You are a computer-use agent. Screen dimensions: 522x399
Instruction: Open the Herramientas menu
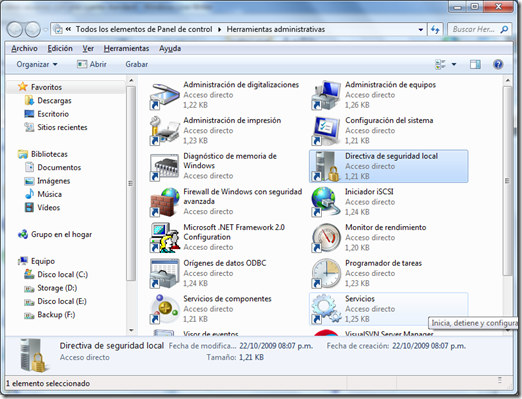point(126,49)
